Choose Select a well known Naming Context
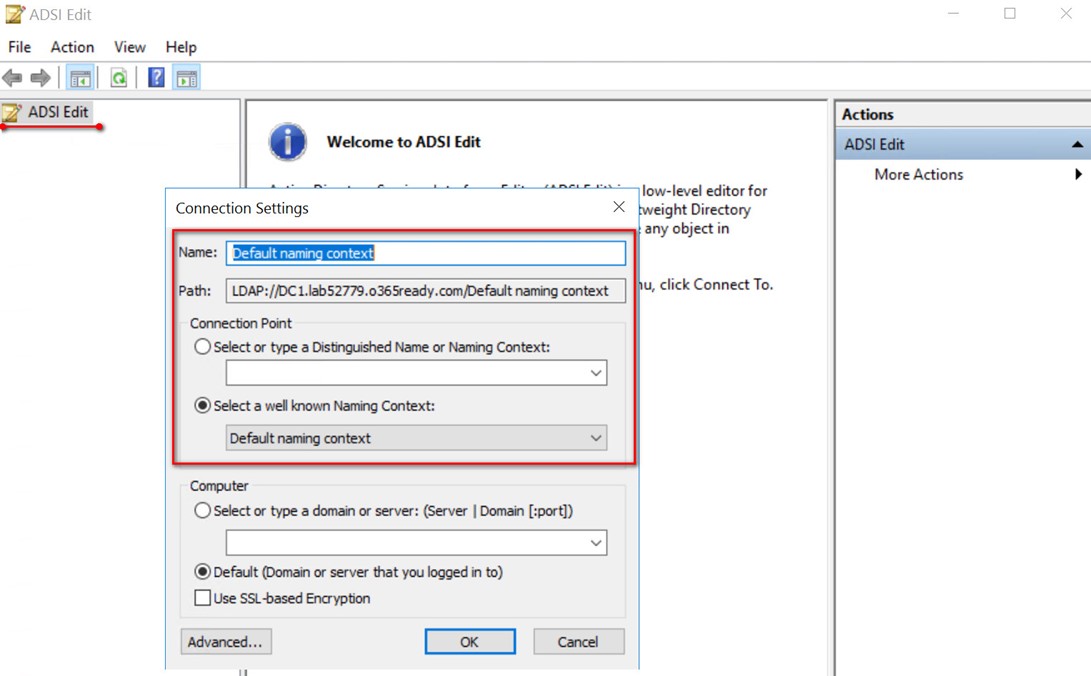 pyautogui.click(x=202, y=405)
